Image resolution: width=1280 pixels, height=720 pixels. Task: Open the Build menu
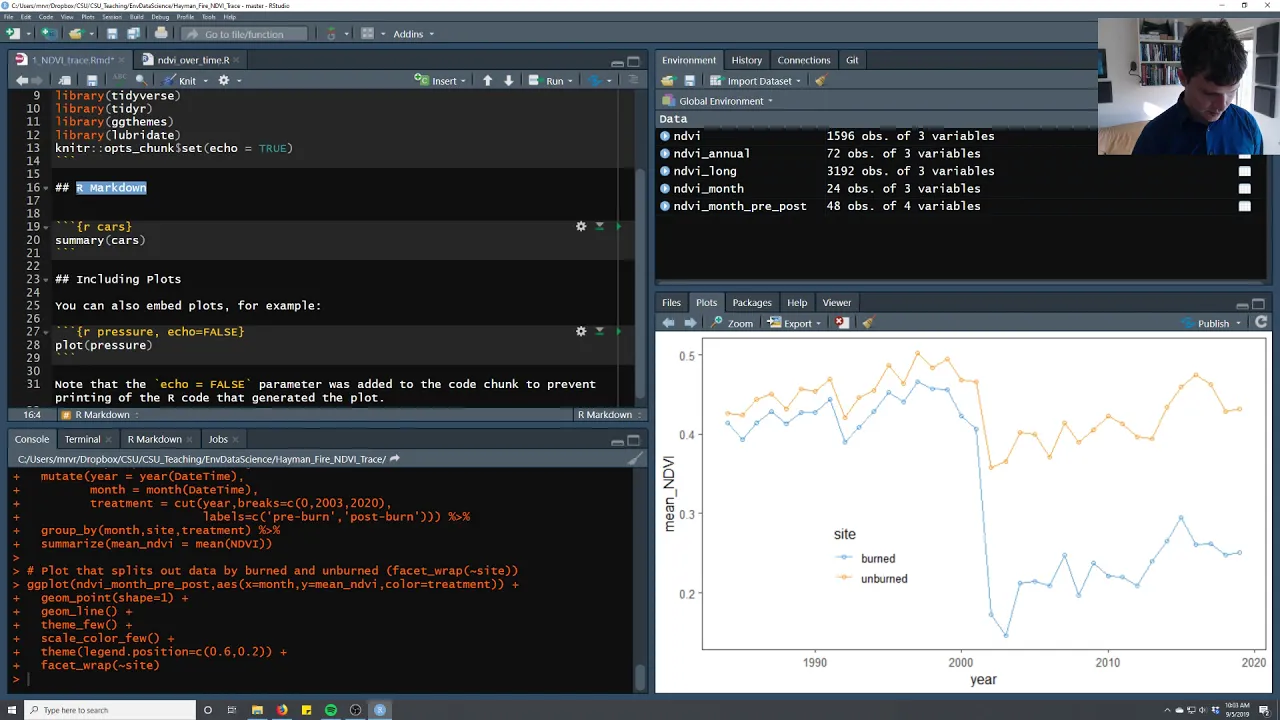click(x=136, y=17)
